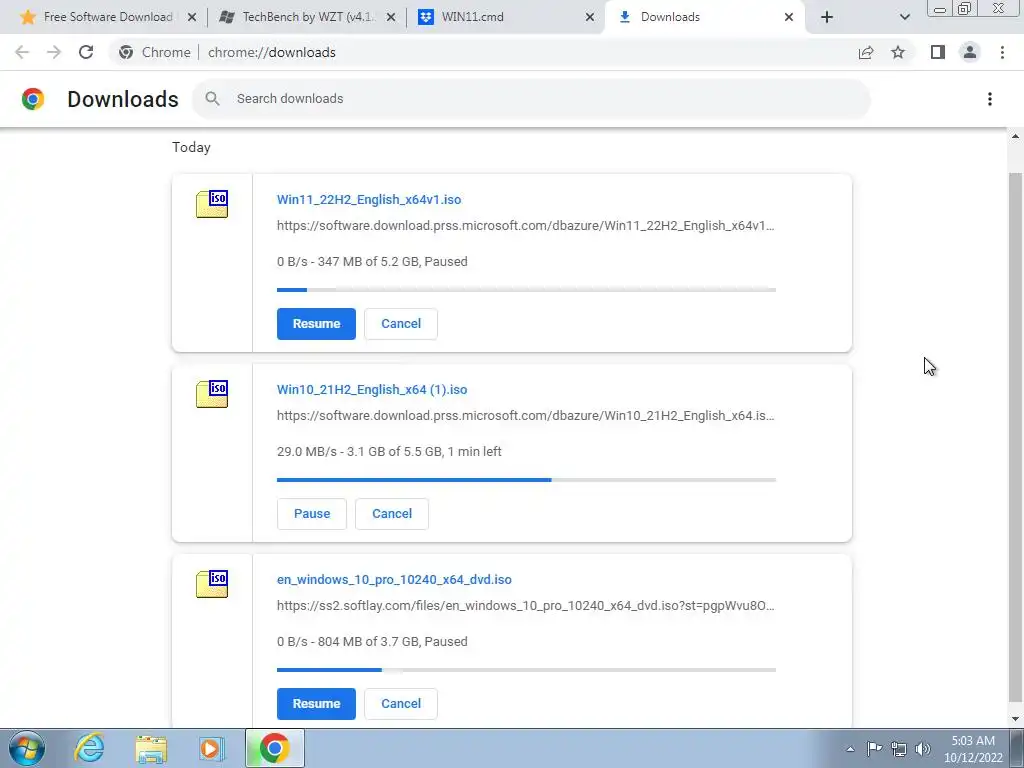Open Action Center flag icon

click(874, 748)
